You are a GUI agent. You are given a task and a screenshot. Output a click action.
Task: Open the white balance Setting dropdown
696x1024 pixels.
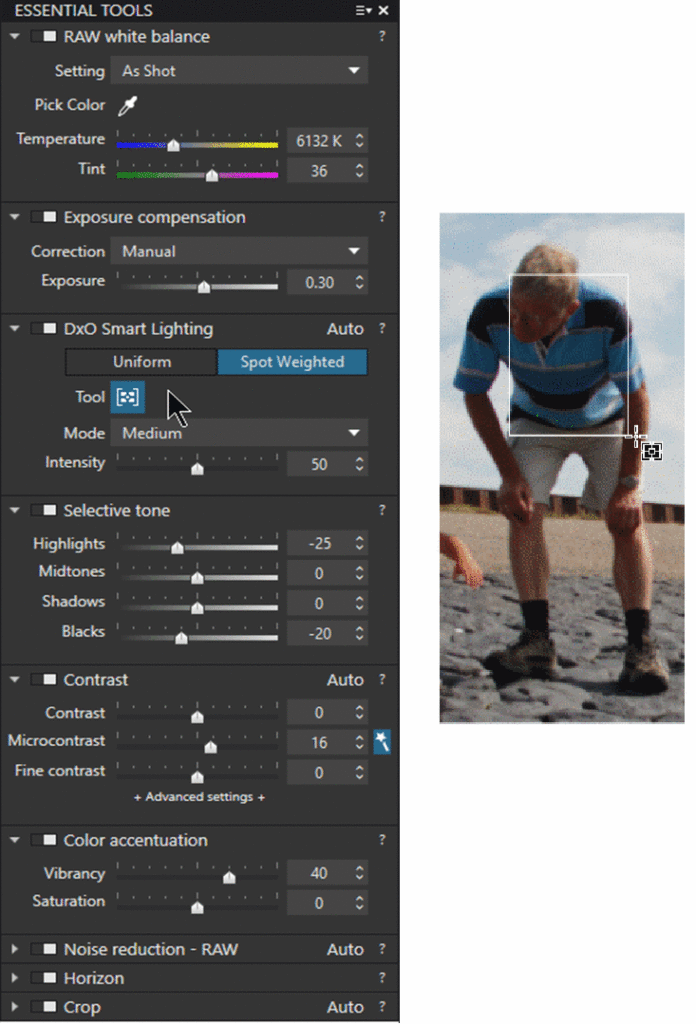(239, 71)
